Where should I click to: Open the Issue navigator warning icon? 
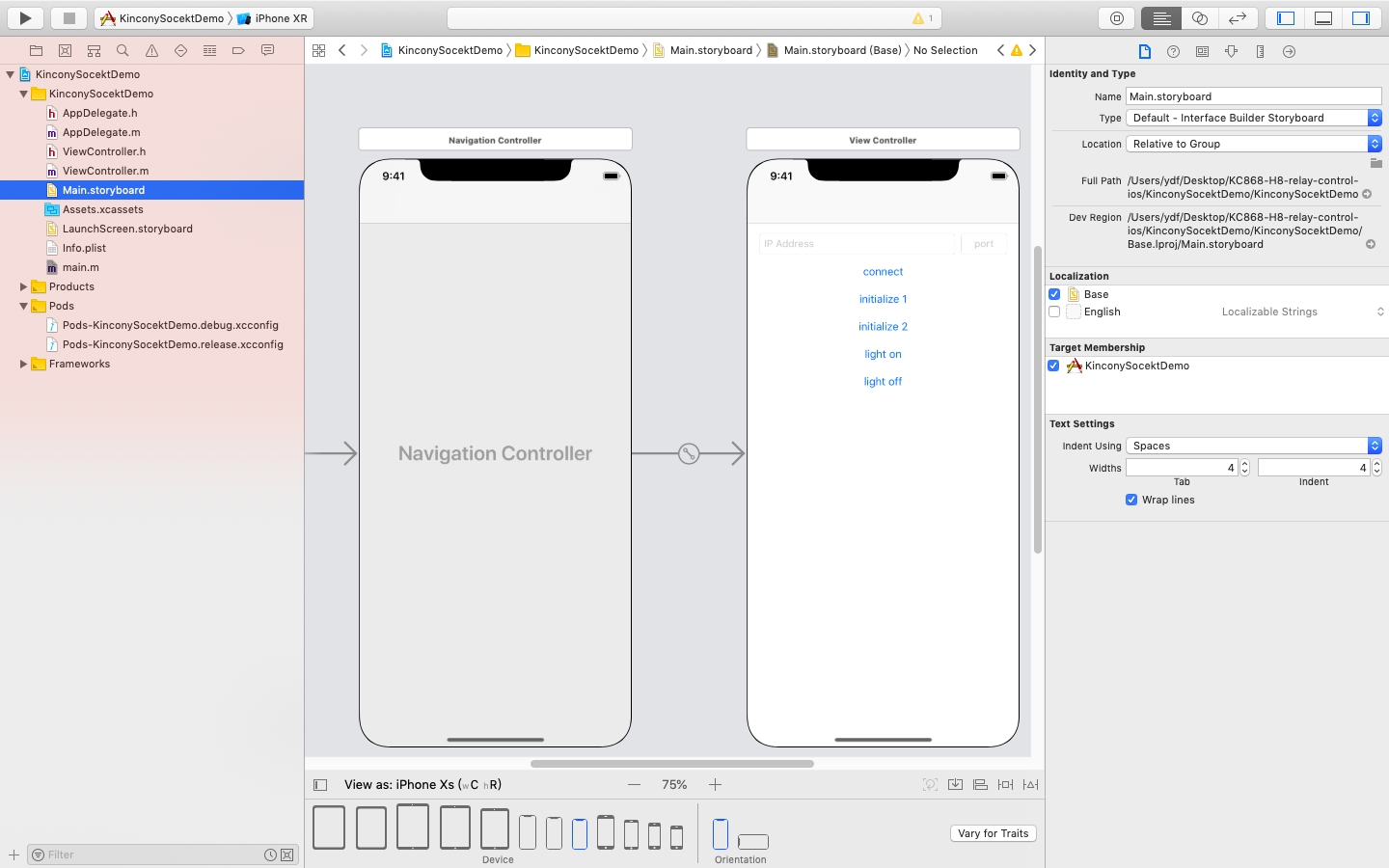click(151, 50)
